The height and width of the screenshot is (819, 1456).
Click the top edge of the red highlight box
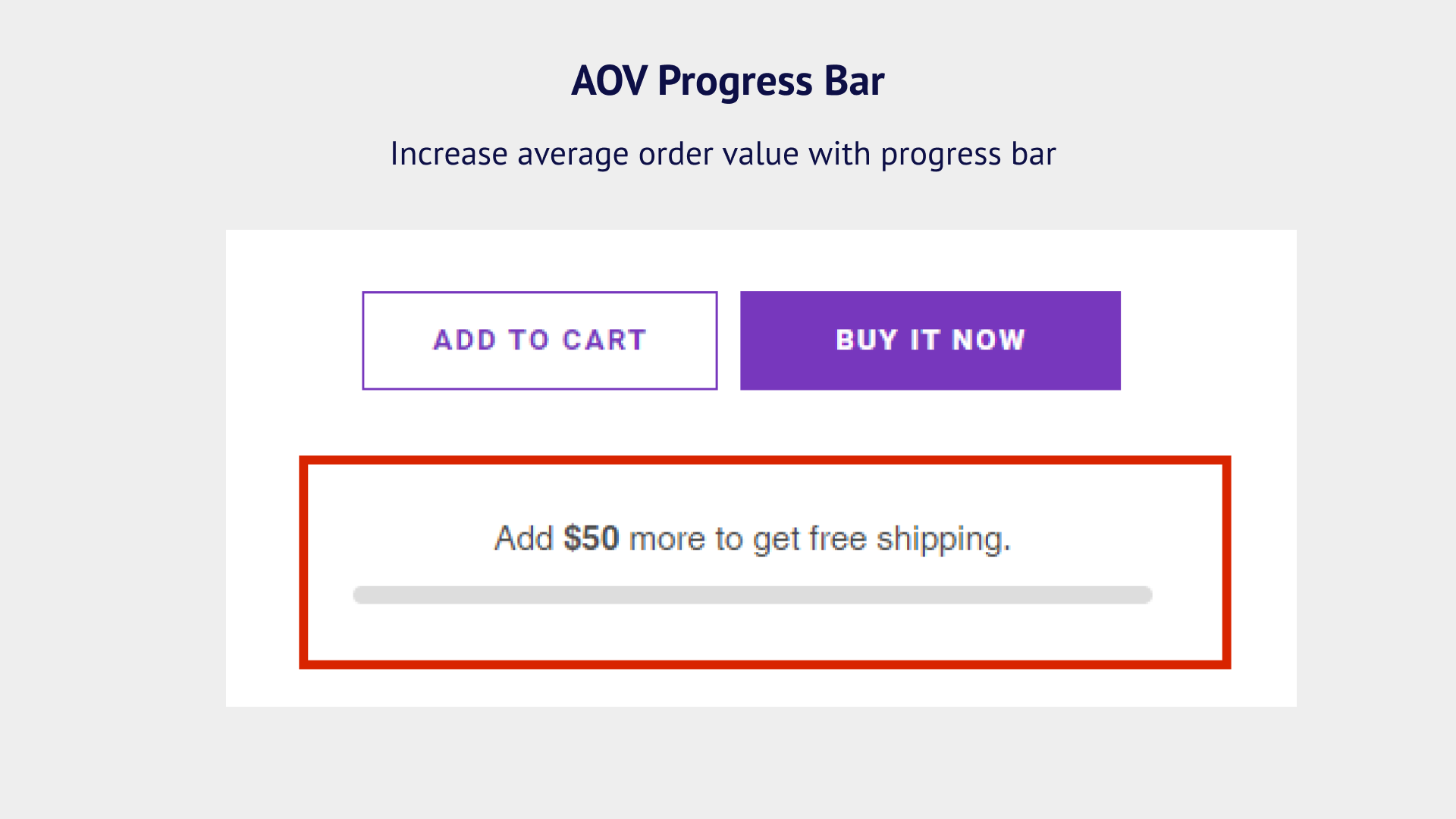pos(764,460)
